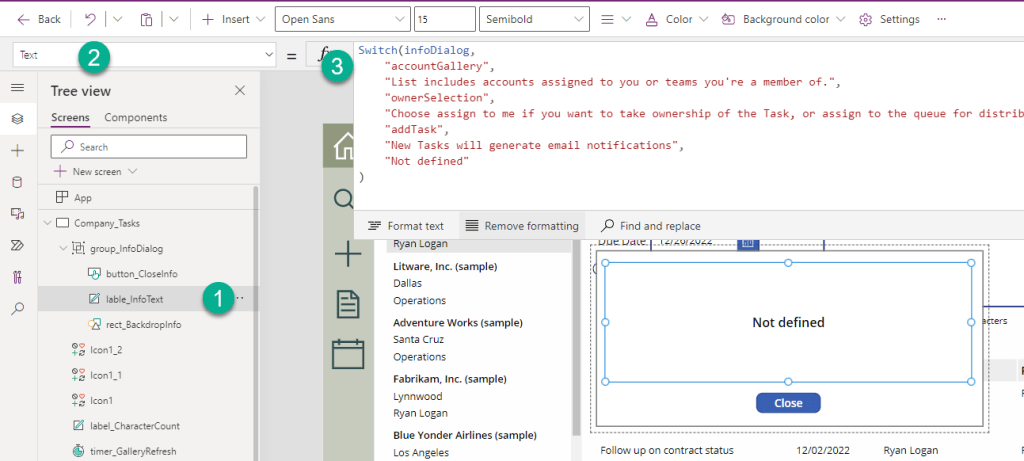This screenshot has height=461, width=1024.
Task: Open the Text property dropdown
Action: 144,56
